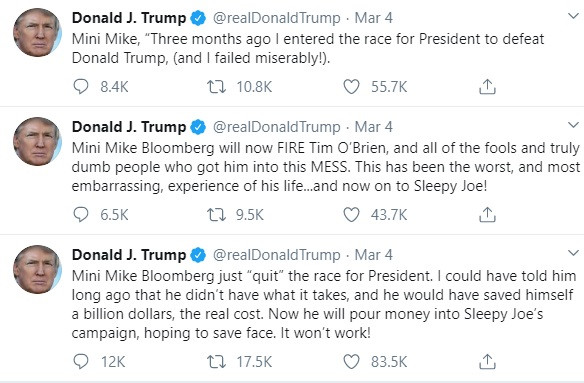Open the dropdown chevron on the 'quit the race' tweet
Image resolution: width=584 pixels, height=383 pixels.
click(x=573, y=253)
